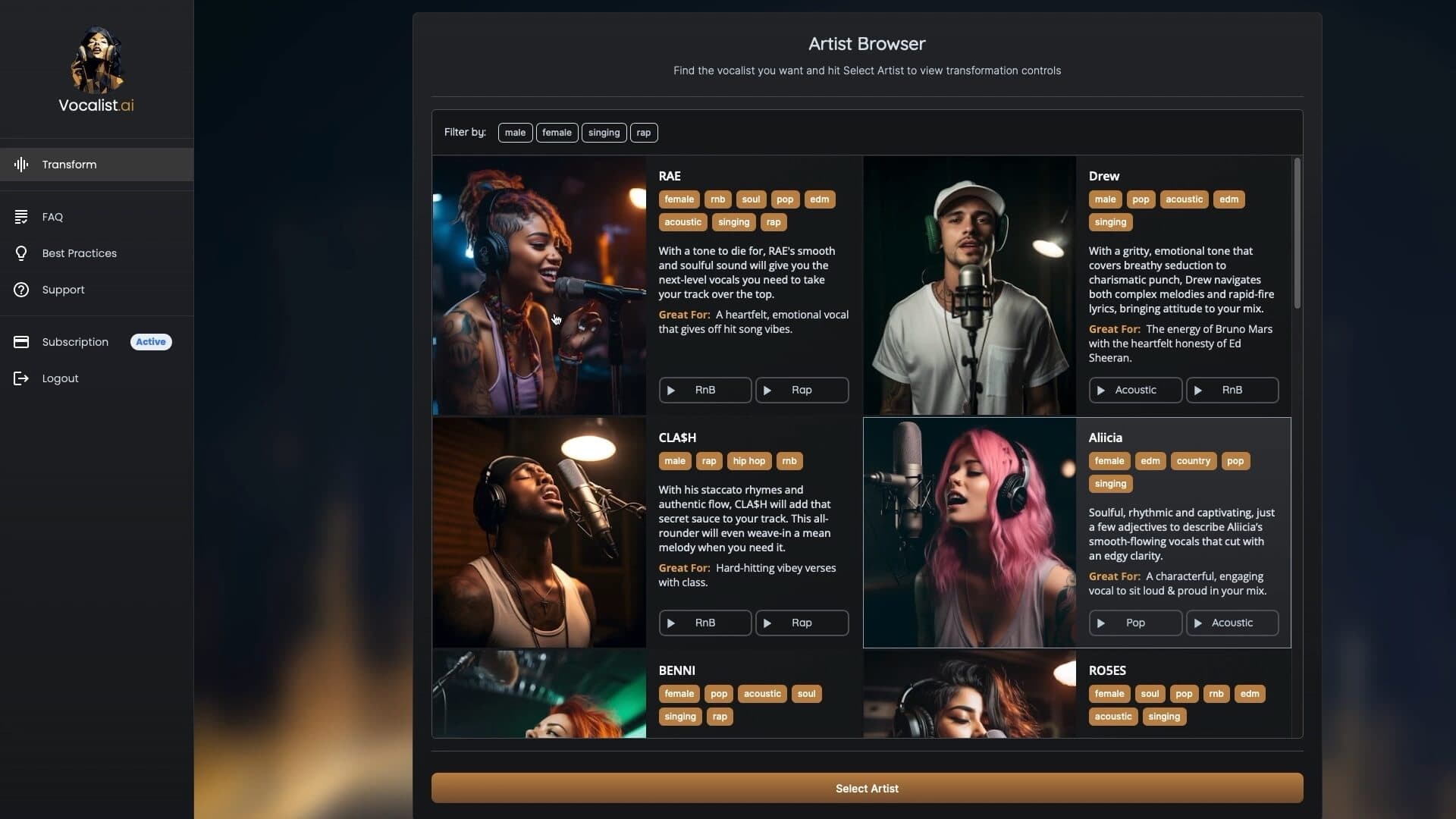Click the Logout arrow icon
1456x819 pixels.
click(21, 378)
